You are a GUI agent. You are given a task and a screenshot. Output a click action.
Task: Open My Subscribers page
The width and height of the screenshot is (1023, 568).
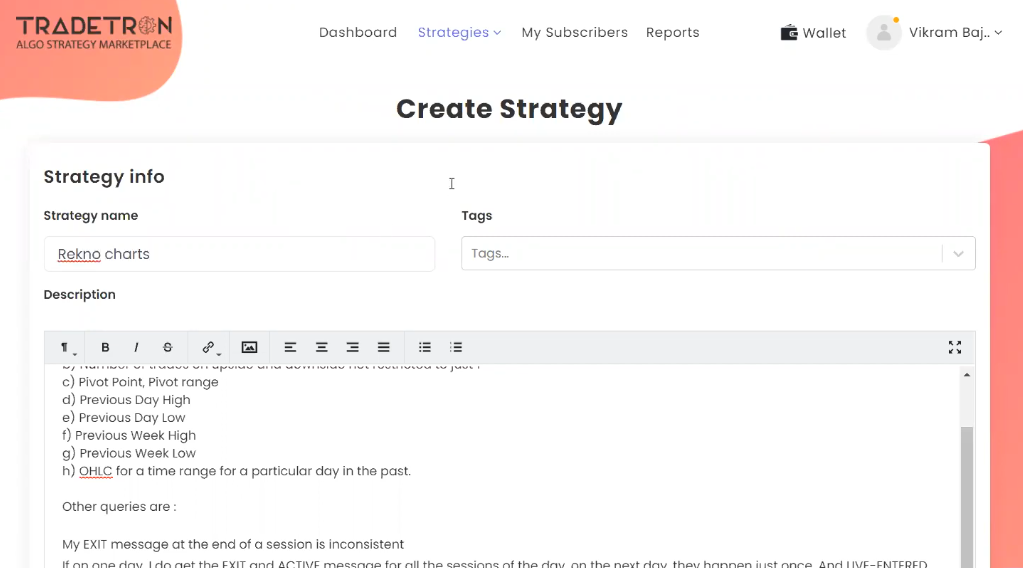pos(574,33)
